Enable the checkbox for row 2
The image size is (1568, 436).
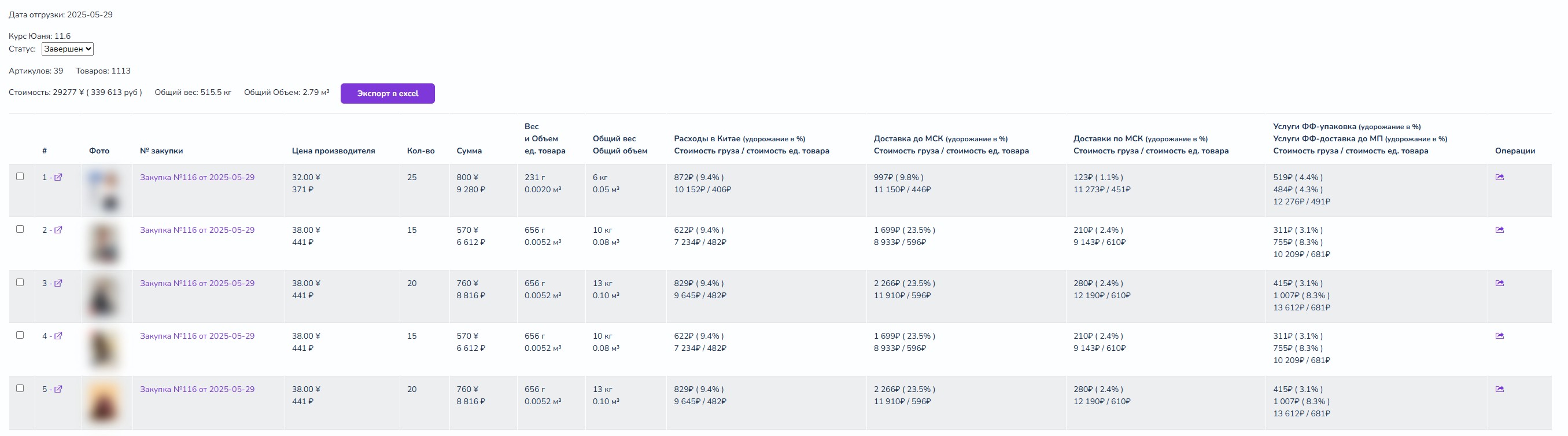coord(20,229)
